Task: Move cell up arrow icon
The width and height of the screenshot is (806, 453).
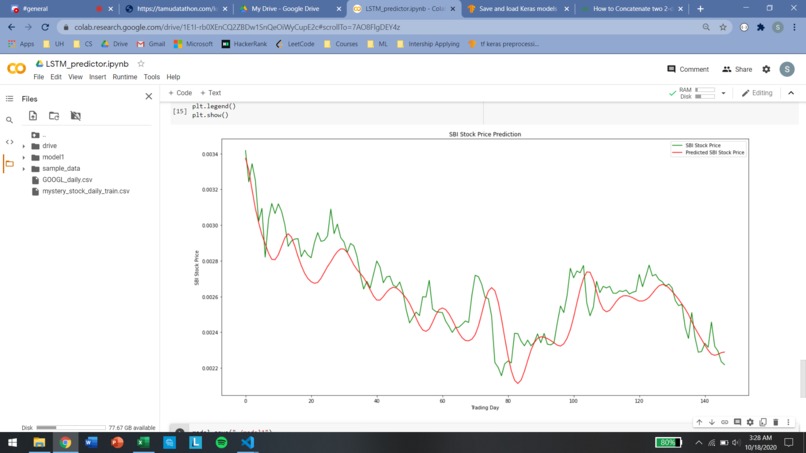Action: click(699, 422)
